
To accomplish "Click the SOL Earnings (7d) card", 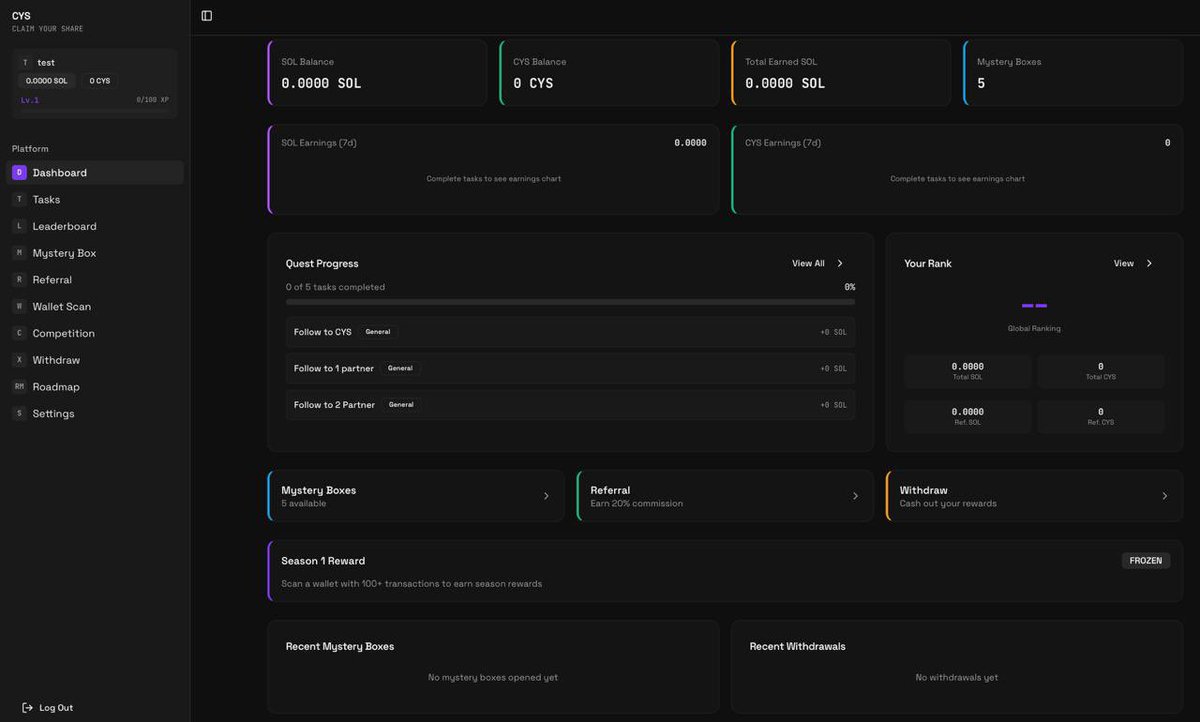I will [493, 169].
